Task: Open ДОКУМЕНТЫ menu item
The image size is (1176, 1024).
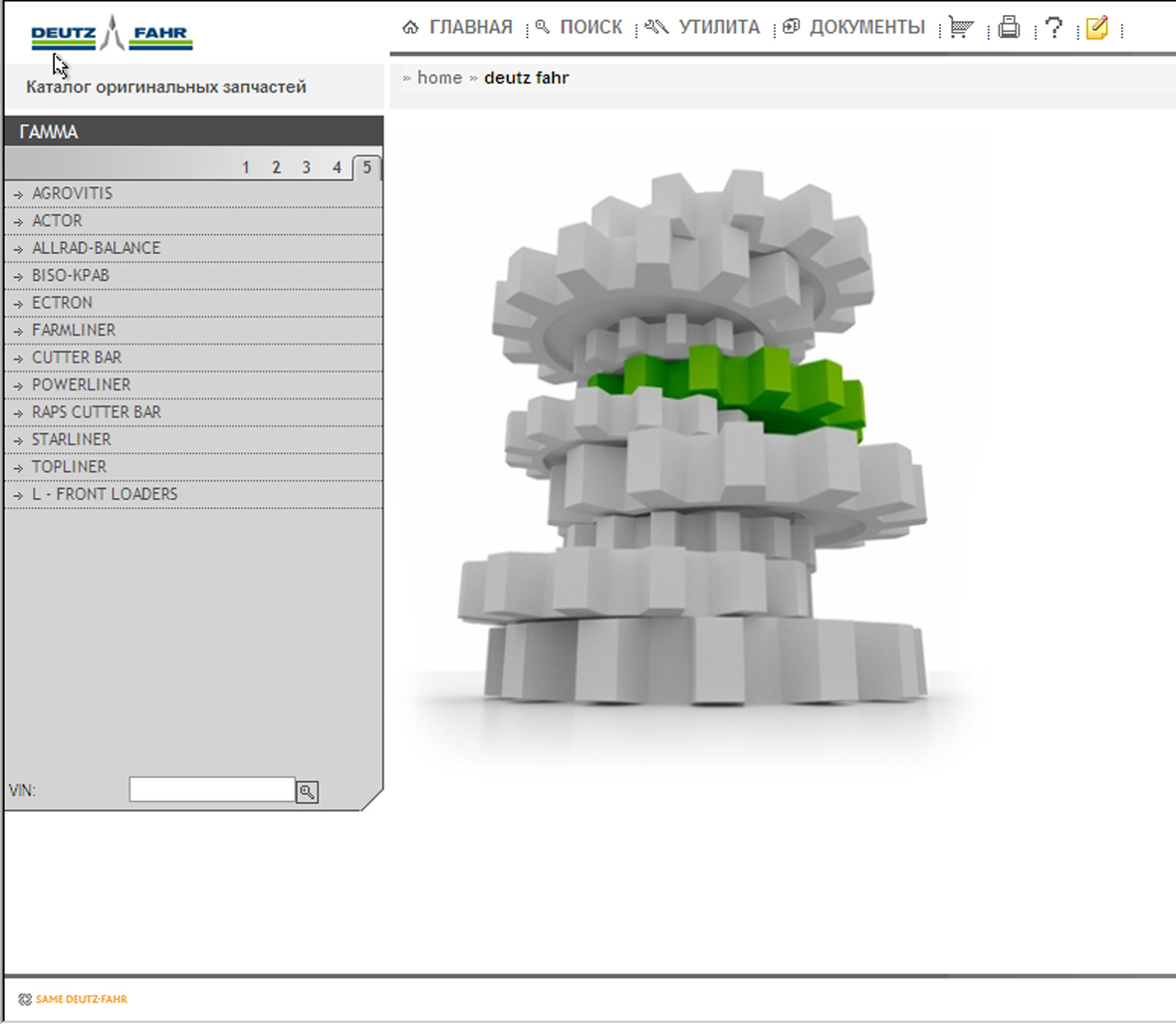Action: point(854,28)
